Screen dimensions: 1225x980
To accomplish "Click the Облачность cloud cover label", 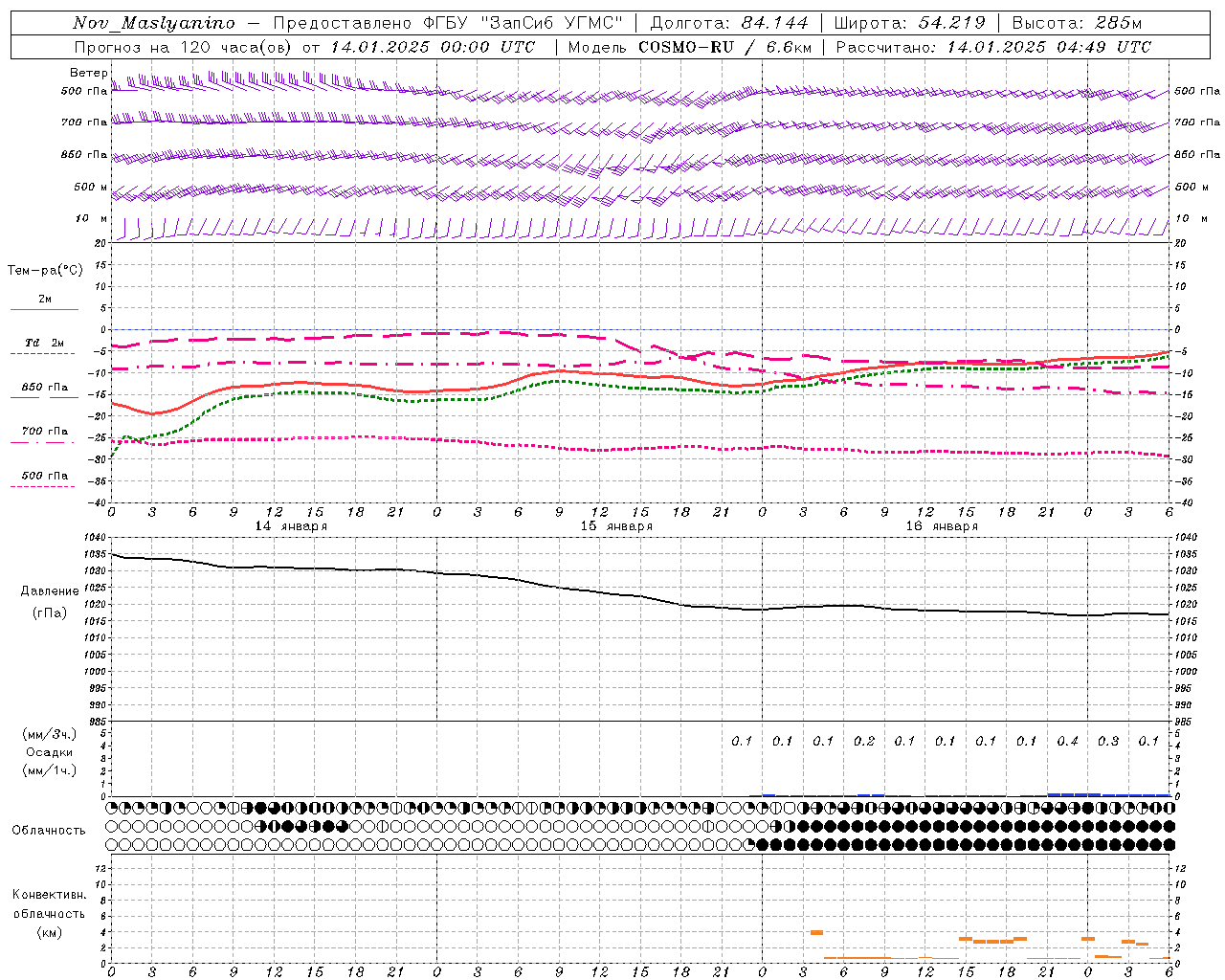I will [49, 830].
